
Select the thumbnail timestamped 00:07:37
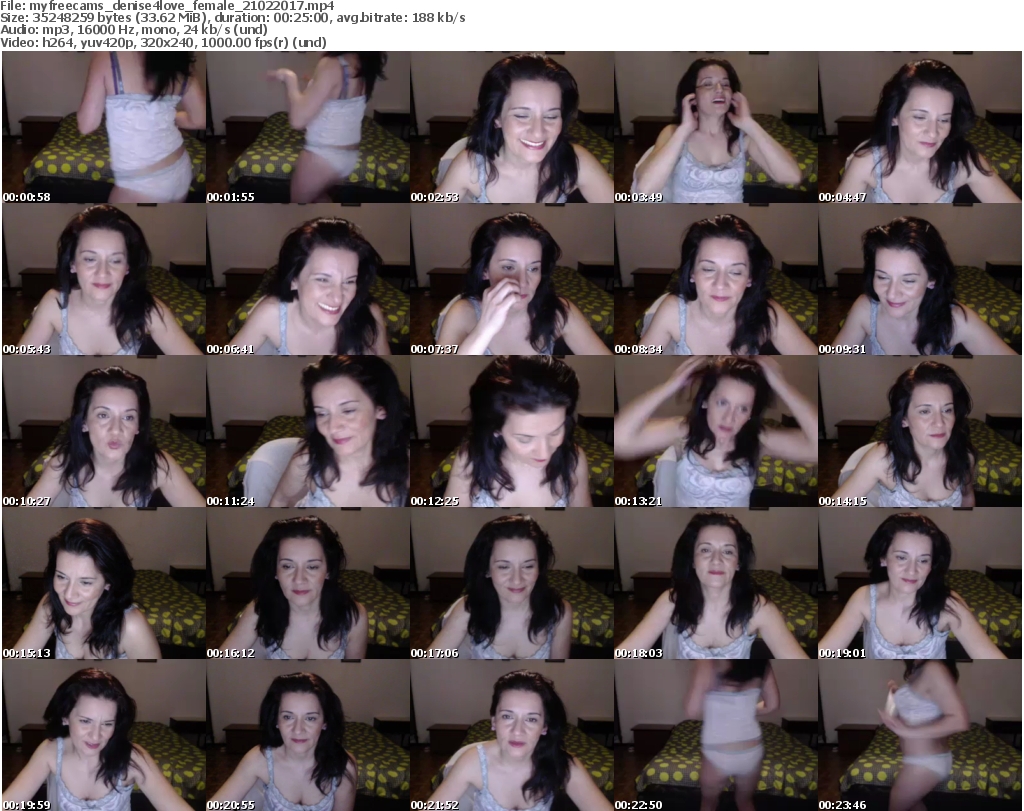tap(511, 279)
